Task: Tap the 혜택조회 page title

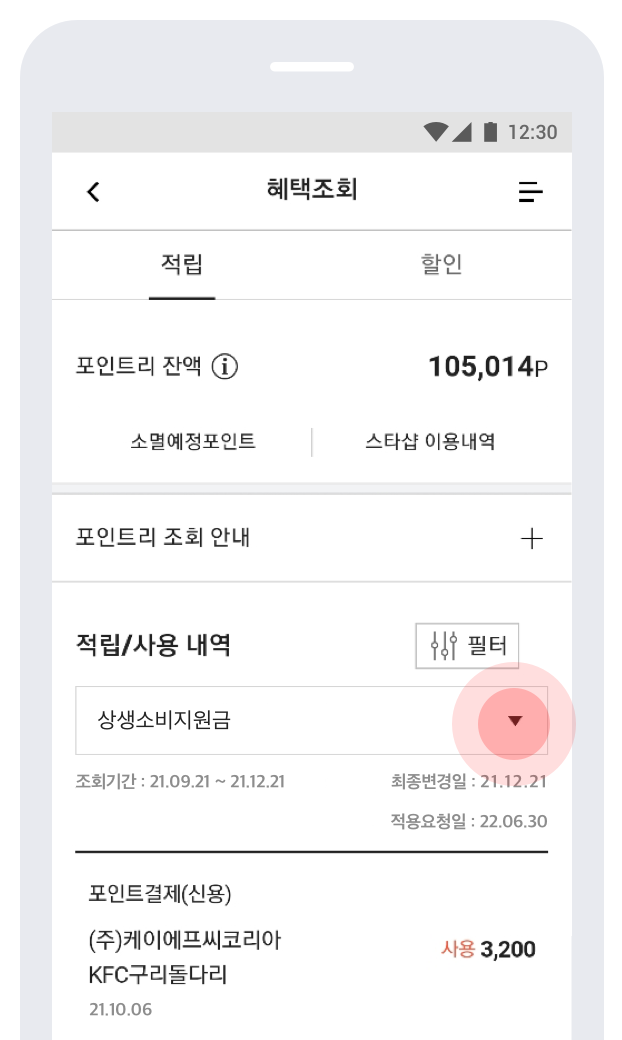Action: (312, 190)
